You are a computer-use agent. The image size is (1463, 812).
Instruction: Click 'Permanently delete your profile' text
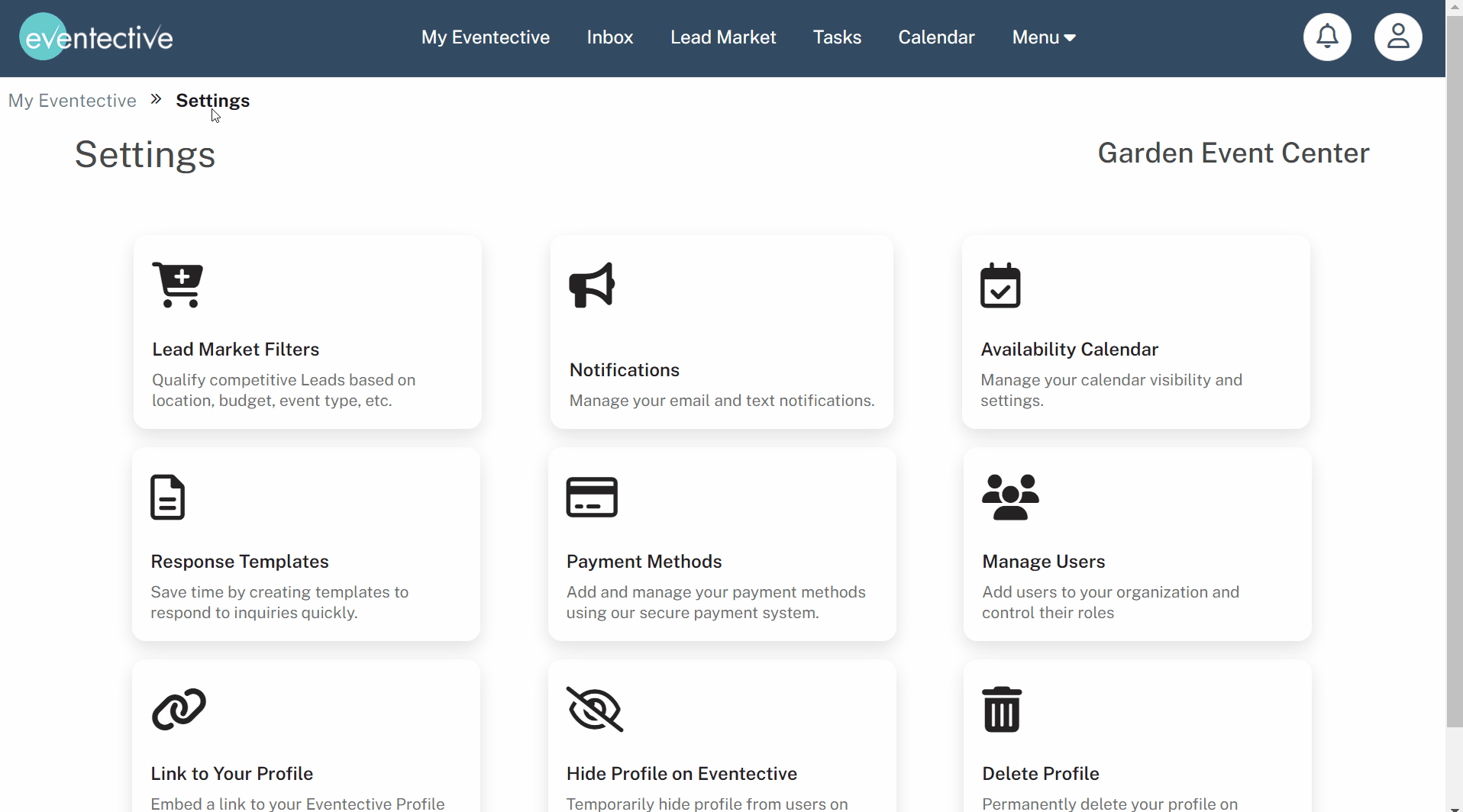(1110, 804)
